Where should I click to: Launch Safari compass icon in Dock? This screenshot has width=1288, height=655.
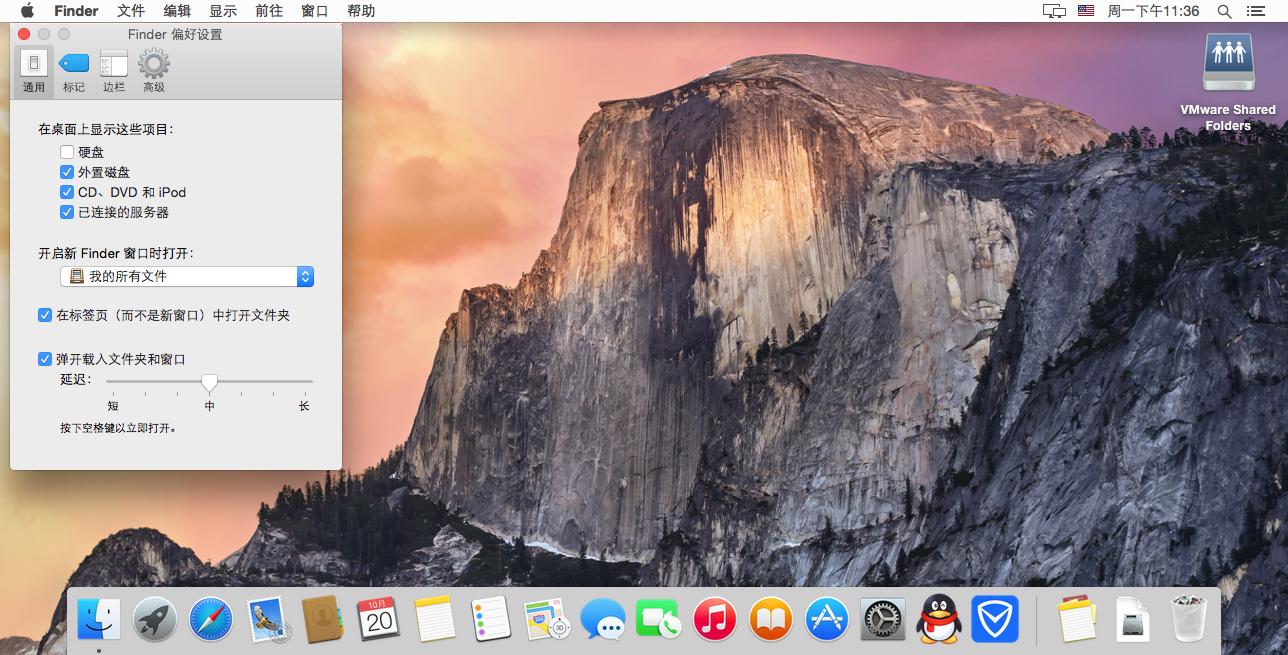pyautogui.click(x=211, y=620)
